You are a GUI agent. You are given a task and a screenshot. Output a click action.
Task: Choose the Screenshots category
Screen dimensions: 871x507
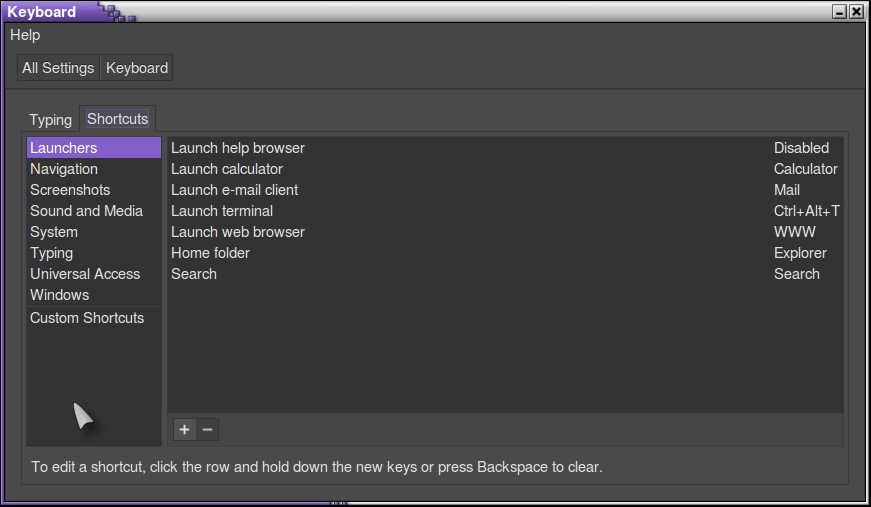pyautogui.click(x=70, y=190)
